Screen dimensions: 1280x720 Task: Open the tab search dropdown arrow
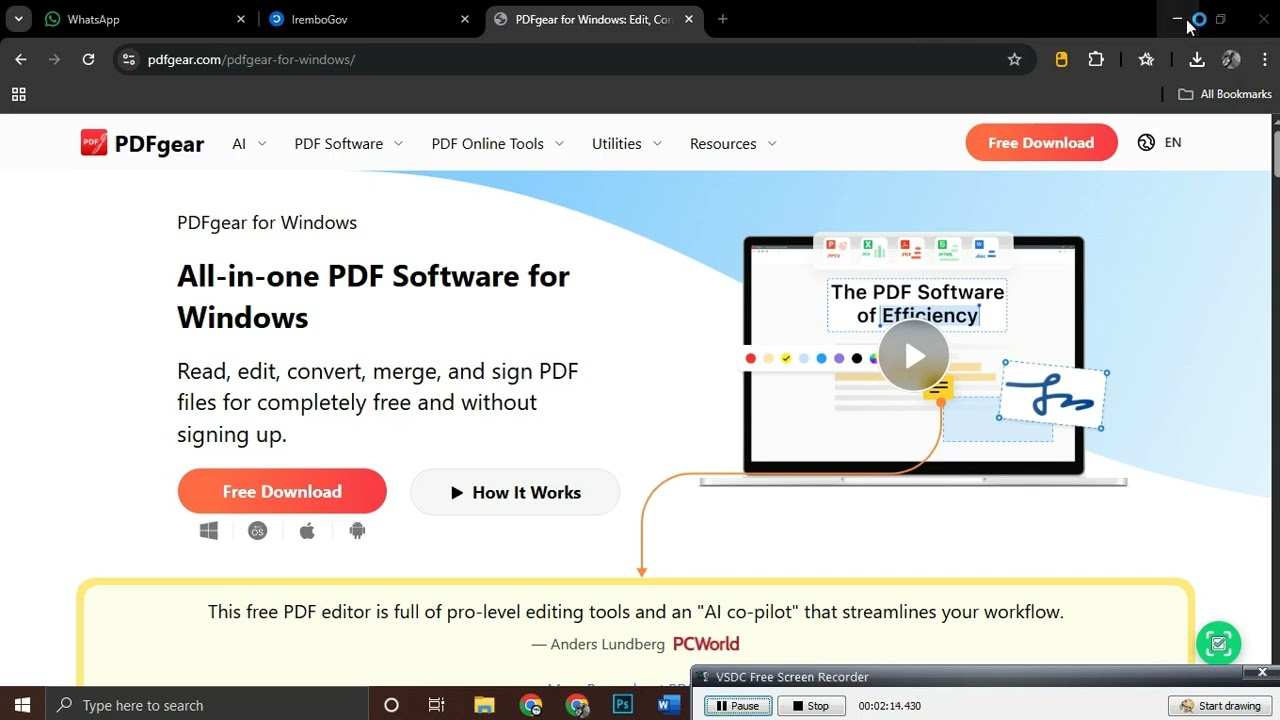point(18,19)
